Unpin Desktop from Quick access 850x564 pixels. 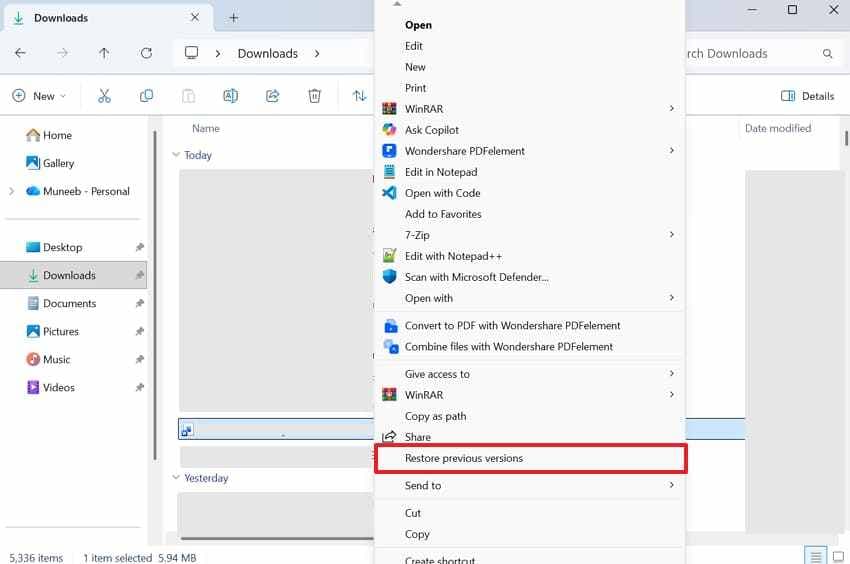coord(139,247)
